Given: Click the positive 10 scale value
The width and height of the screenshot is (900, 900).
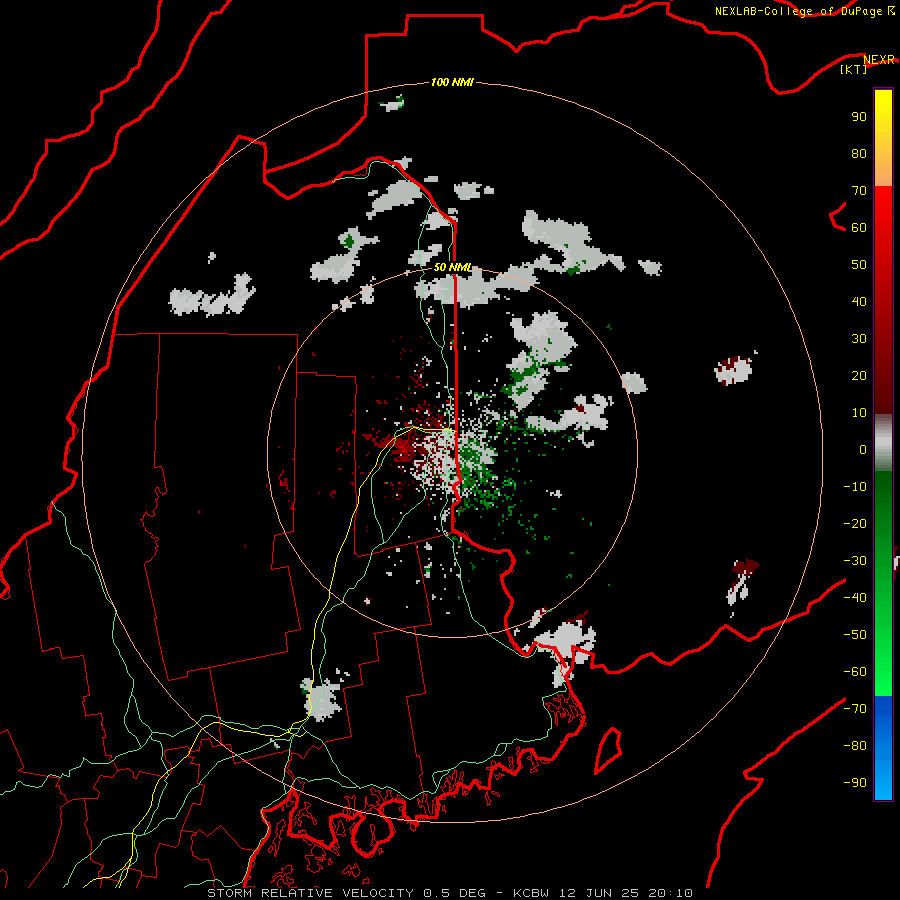Looking at the screenshot, I should pos(859,413).
